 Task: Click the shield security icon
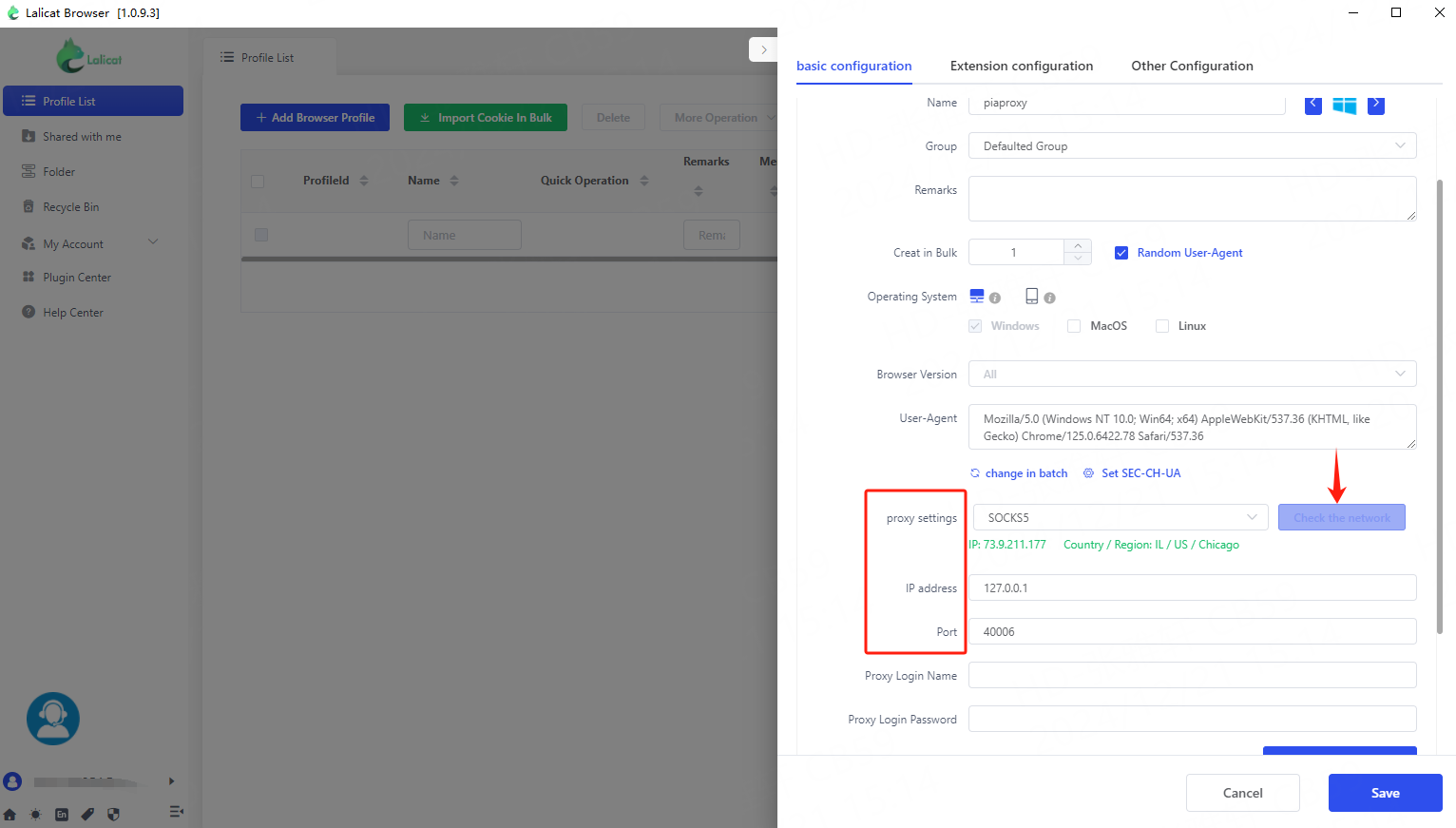(114, 815)
